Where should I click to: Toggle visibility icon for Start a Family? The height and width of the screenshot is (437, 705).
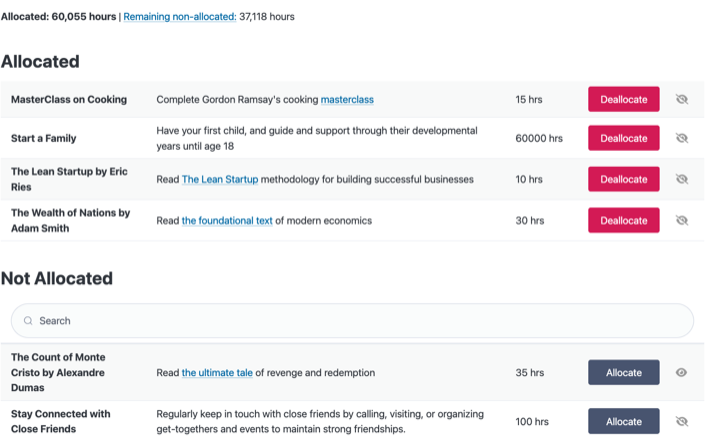(x=682, y=138)
